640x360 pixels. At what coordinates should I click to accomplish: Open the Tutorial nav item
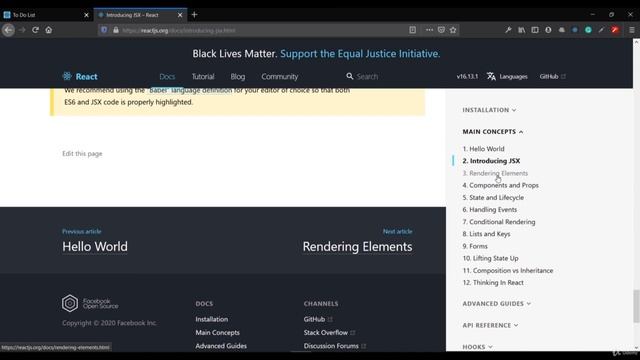pos(203,76)
